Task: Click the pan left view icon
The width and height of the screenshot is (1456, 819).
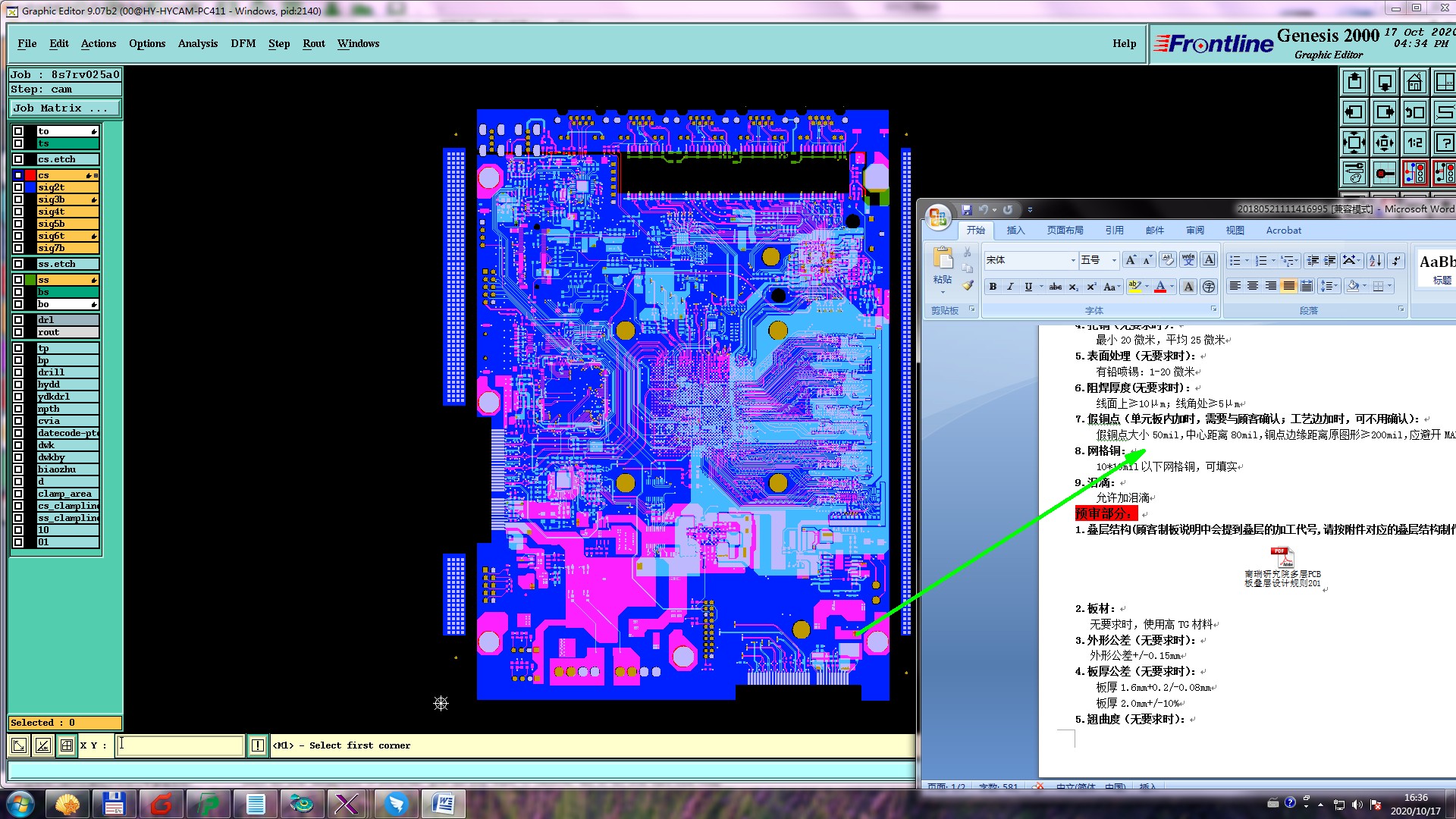Action: click(1354, 112)
